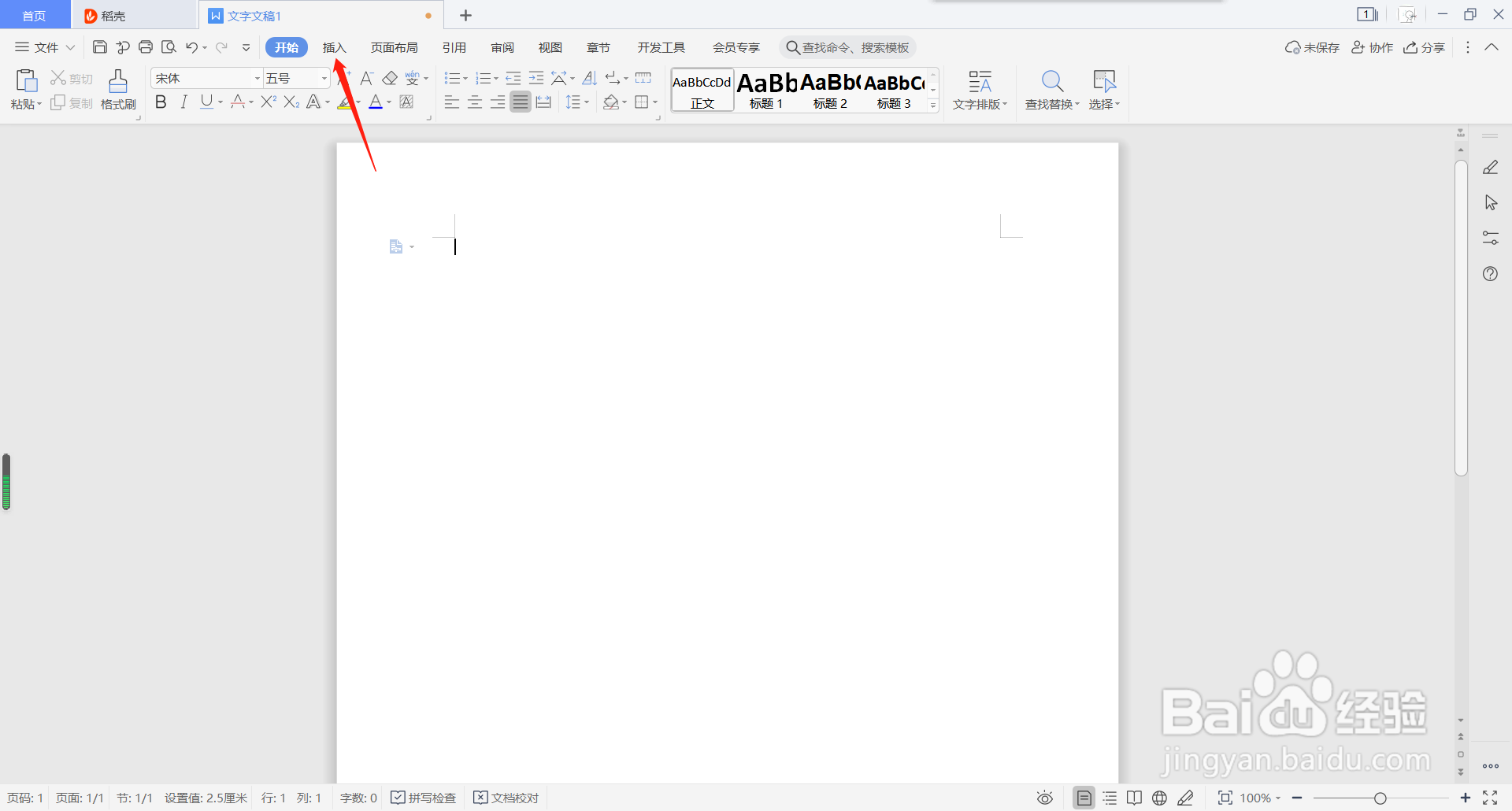Click the Find and Replace magnifier icon
Screen dimensions: 1512x811
[x=1052, y=81]
